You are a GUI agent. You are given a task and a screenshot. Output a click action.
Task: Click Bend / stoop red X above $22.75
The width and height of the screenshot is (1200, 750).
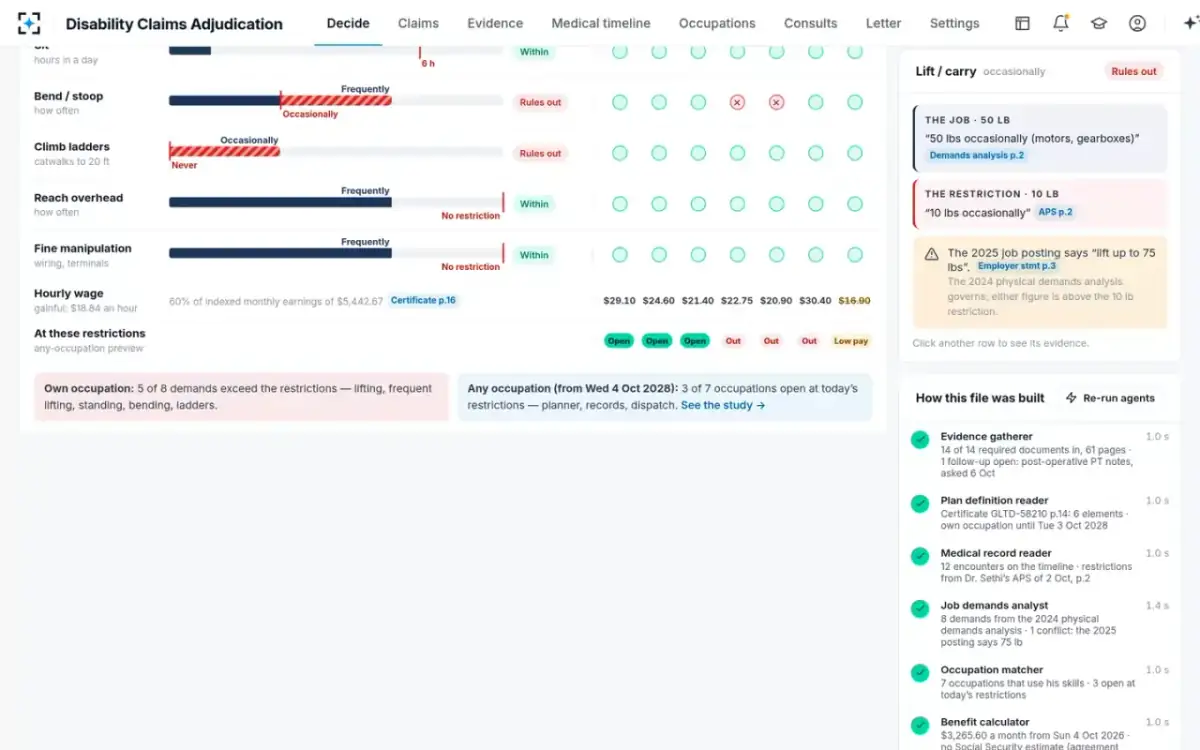coord(737,102)
